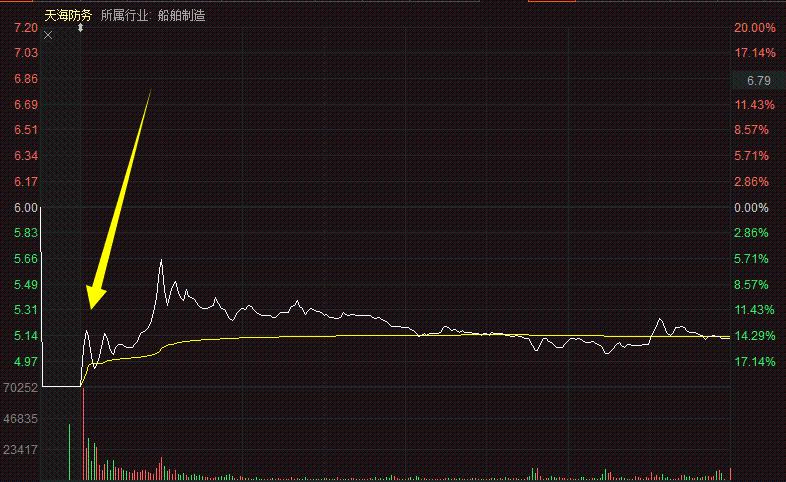Select the 6.00 baseline price label
Image resolution: width=786 pixels, height=482 pixels.
26,207
